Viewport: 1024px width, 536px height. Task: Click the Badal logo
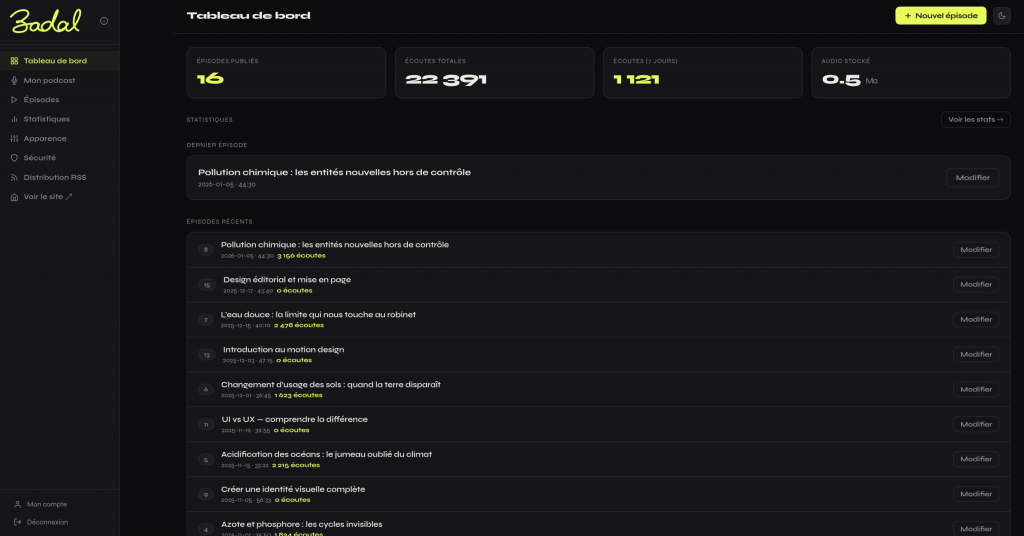pyautogui.click(x=46, y=20)
